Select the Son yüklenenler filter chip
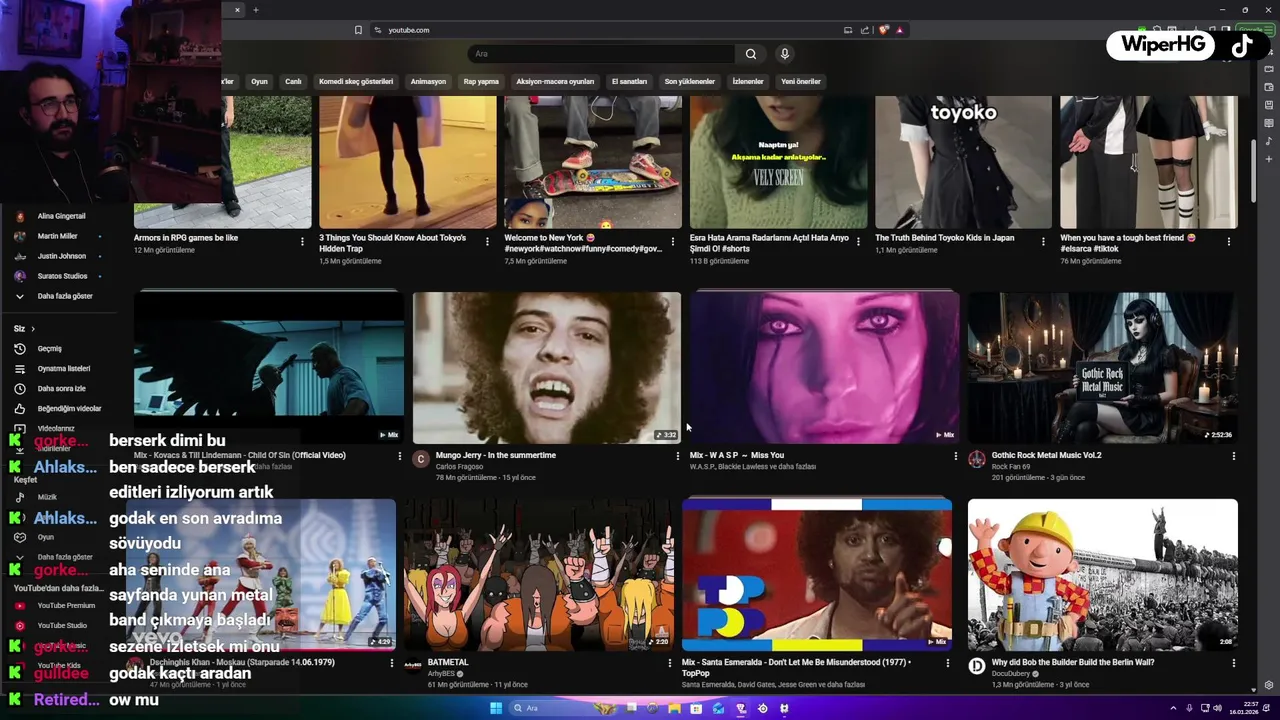The image size is (1280, 720). 690,82
